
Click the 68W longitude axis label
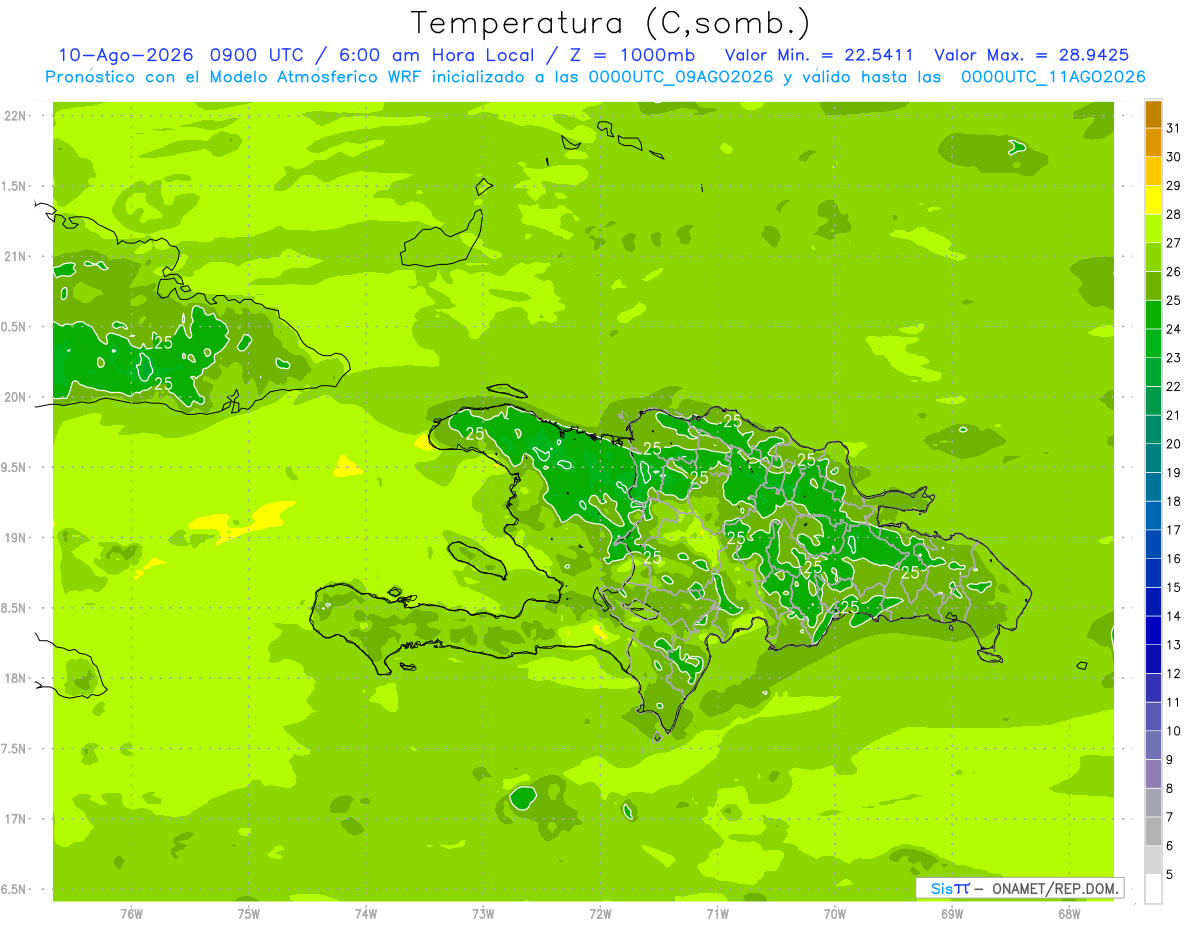coord(1069,914)
